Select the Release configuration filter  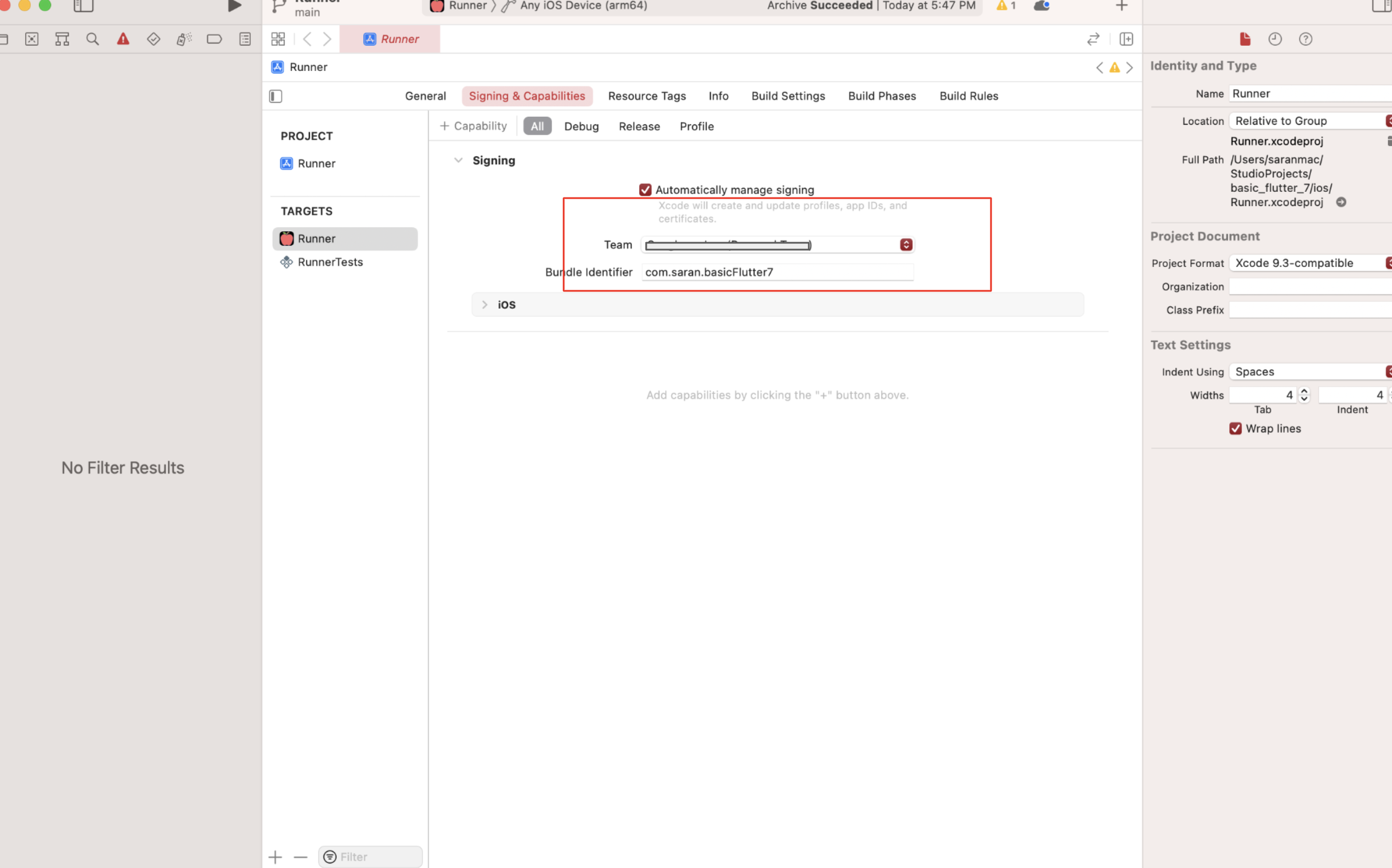639,127
